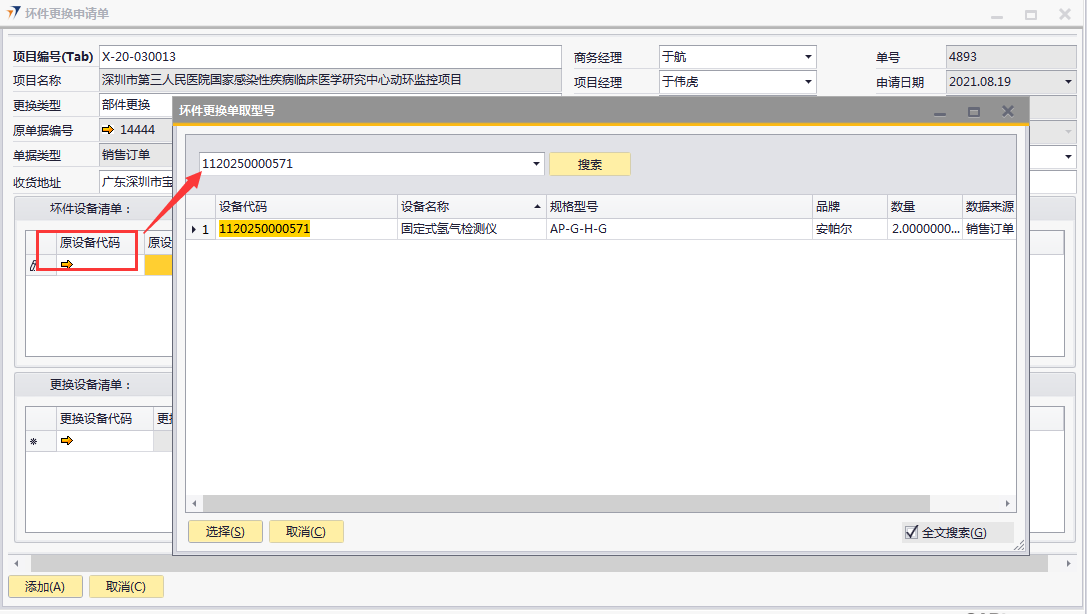The image size is (1087, 614).
Task: Toggle the 全文搜索(G) checkbox
Action: [x=911, y=532]
